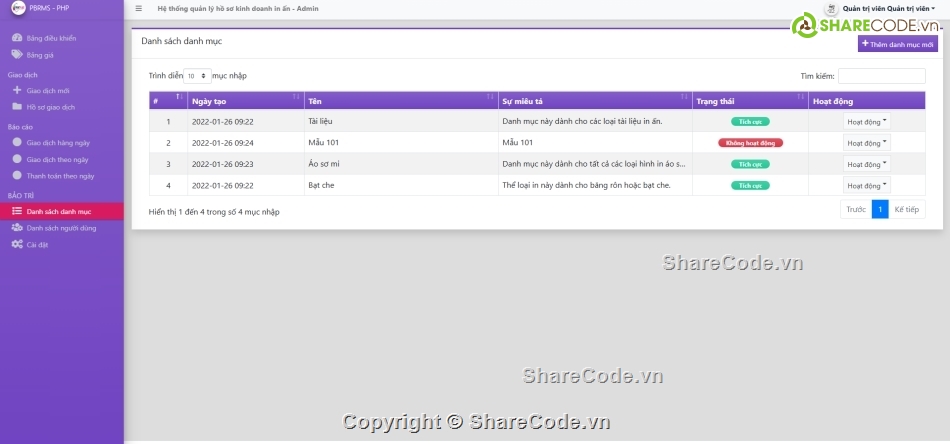Click the PBRMS logo in sidebar

16,8
